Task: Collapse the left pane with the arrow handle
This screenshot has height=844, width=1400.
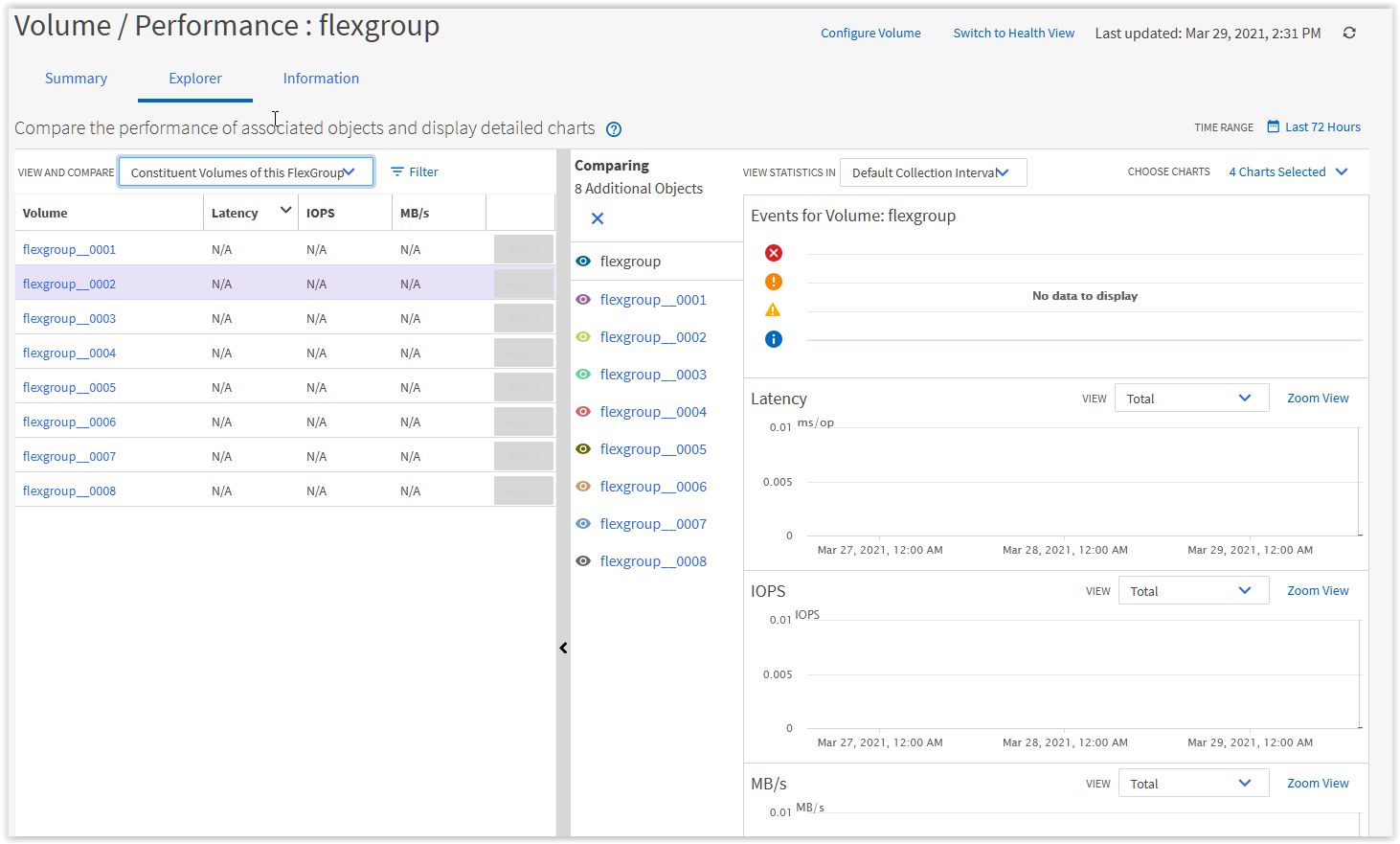Action: coord(563,649)
